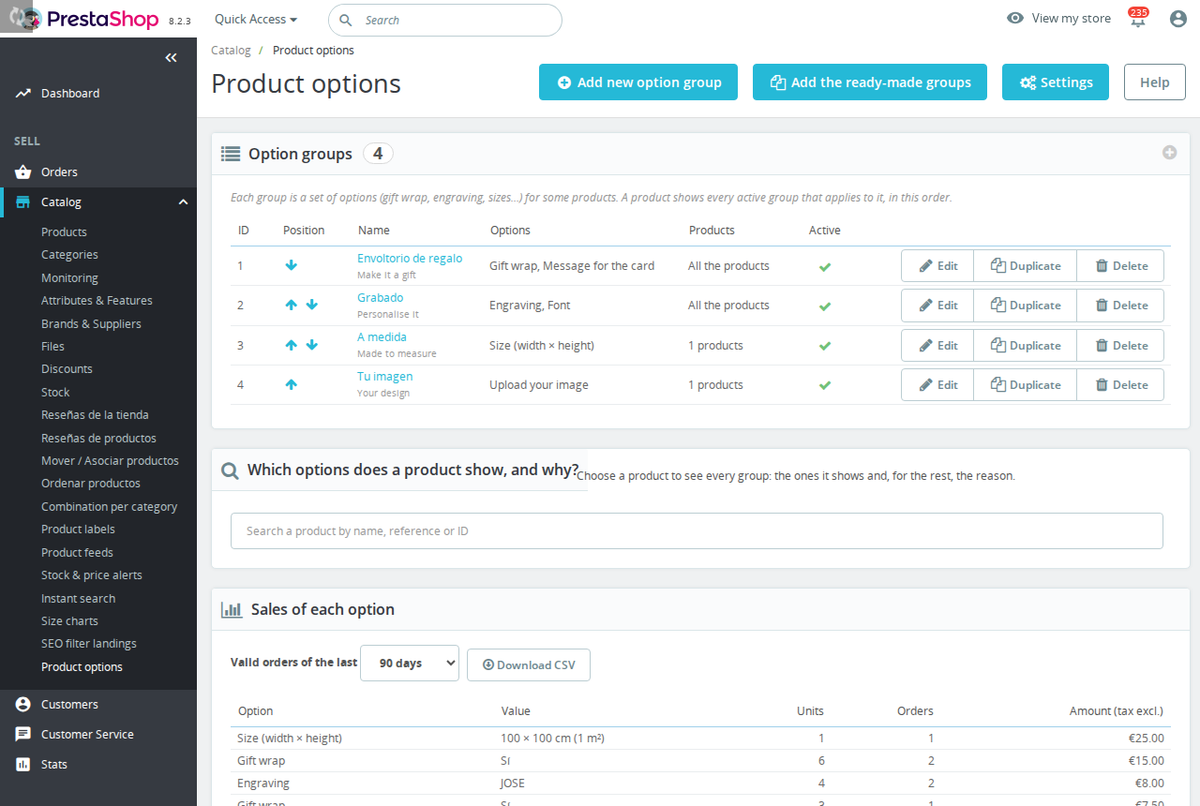Focus the top Search field

click(x=445, y=20)
